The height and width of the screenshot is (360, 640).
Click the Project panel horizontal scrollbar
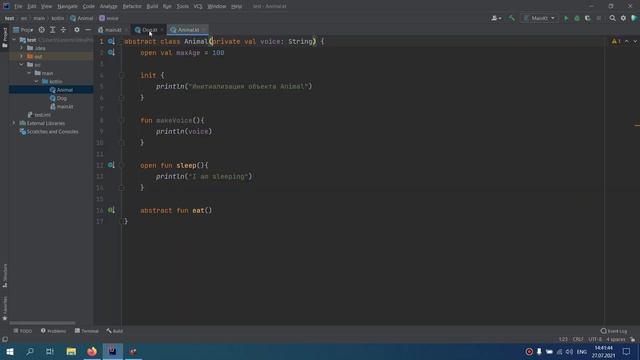pyautogui.click(x=42, y=323)
